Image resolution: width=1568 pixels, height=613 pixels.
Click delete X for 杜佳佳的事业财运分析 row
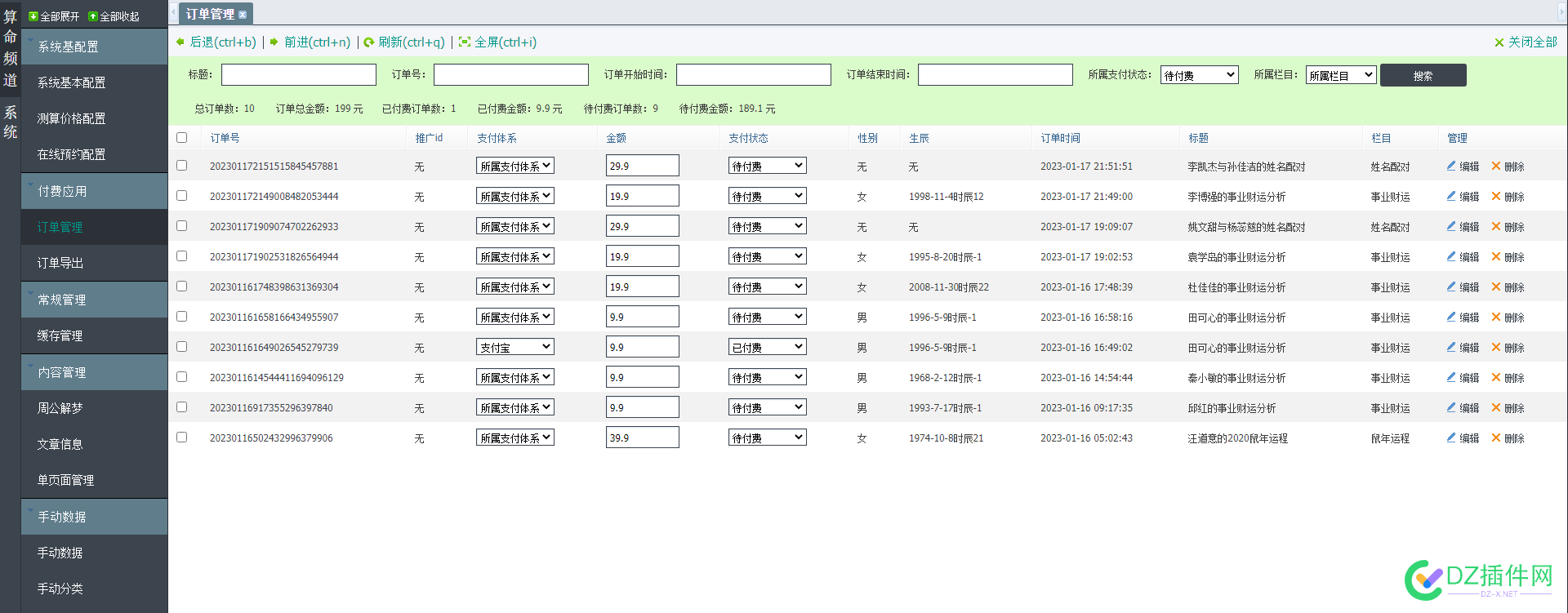[1496, 287]
